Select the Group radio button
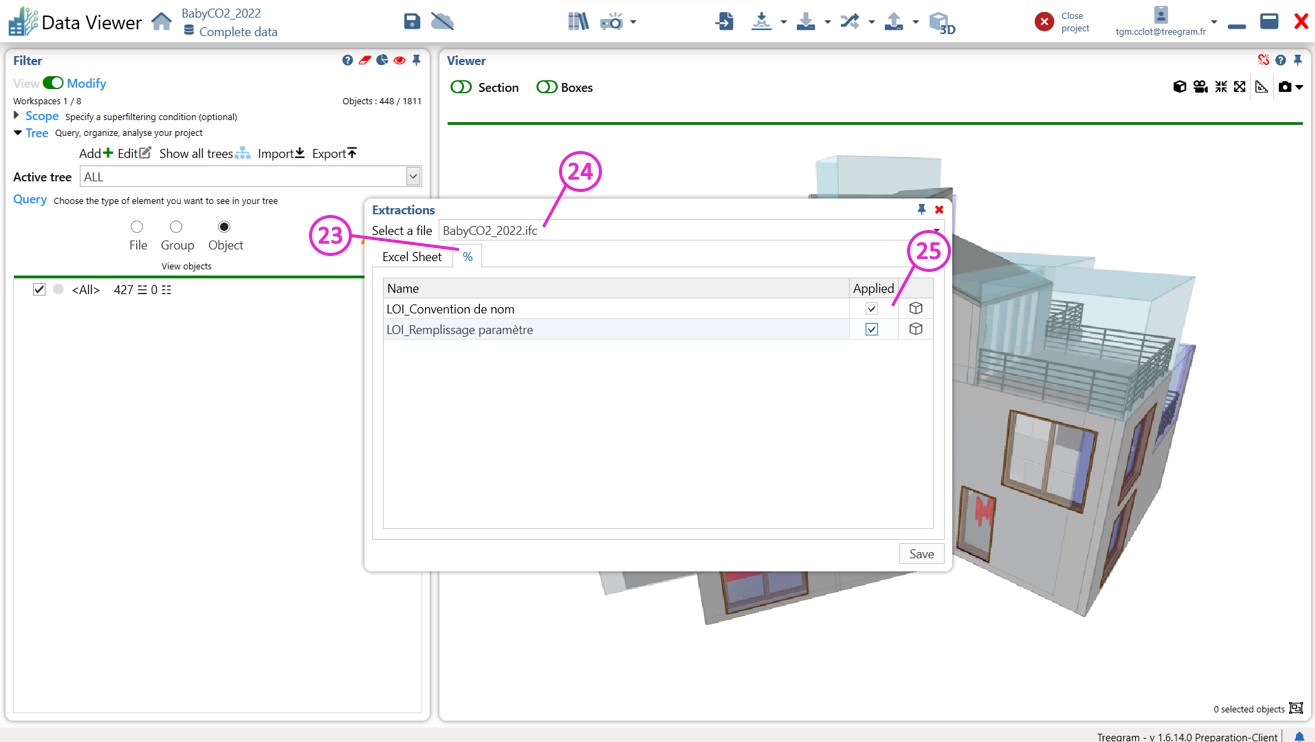 (176, 227)
